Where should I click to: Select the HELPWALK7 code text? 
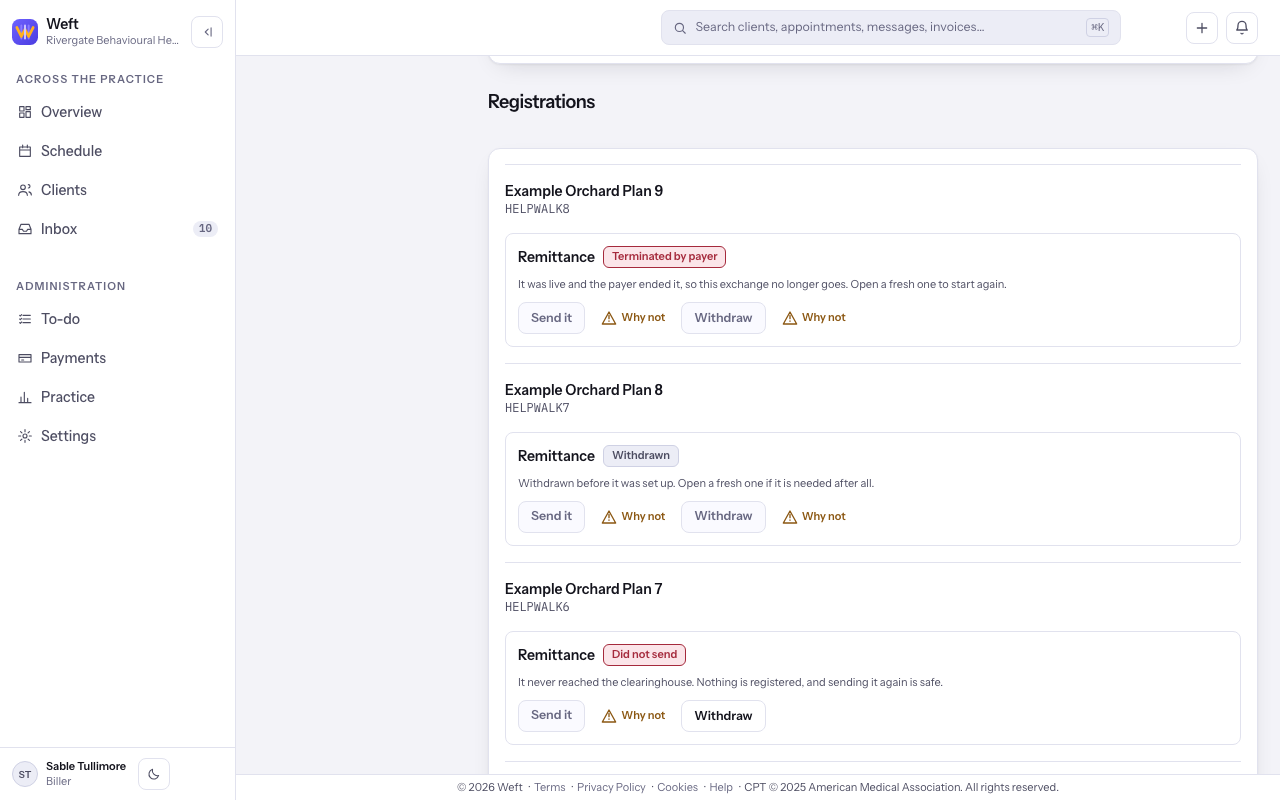pyautogui.click(x=537, y=408)
